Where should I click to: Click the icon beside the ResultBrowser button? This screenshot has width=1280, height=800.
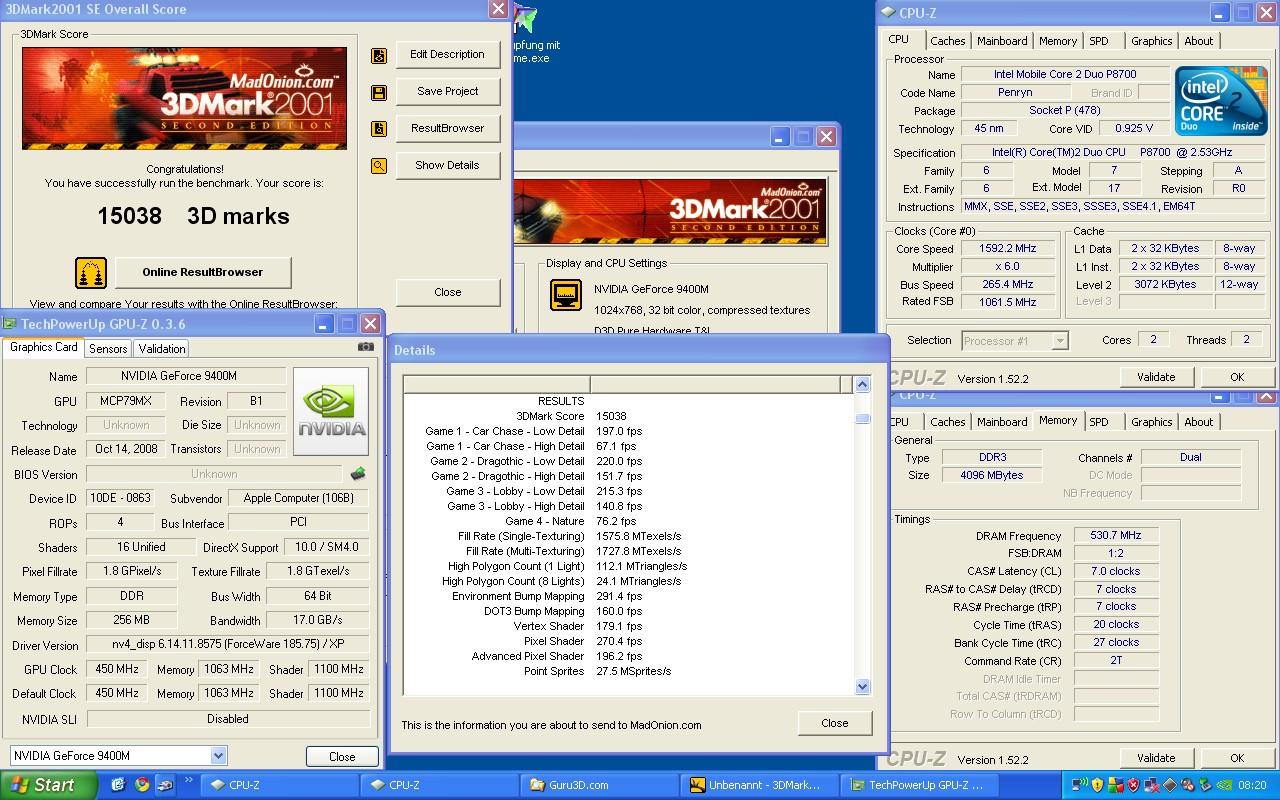[x=378, y=129]
